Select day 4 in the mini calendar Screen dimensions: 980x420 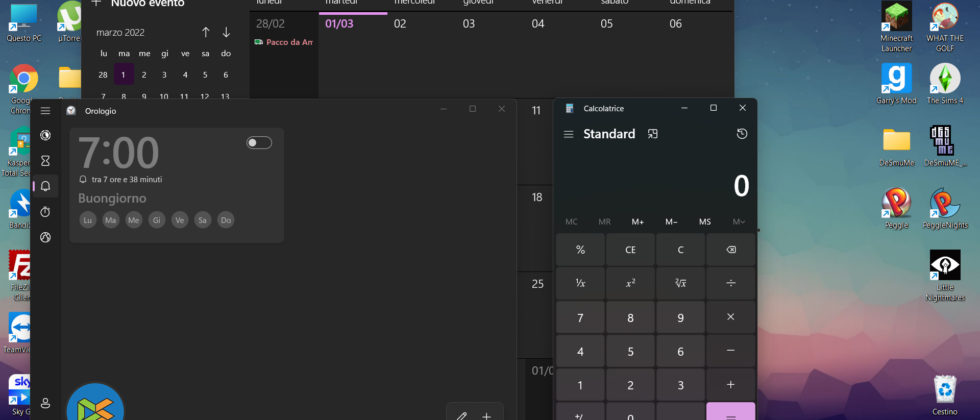click(185, 74)
